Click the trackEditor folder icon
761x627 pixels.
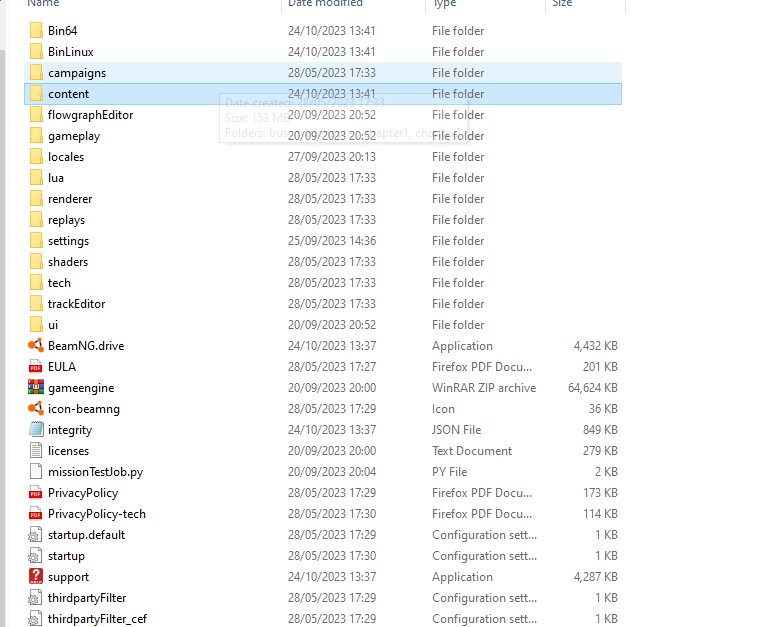[36, 304]
